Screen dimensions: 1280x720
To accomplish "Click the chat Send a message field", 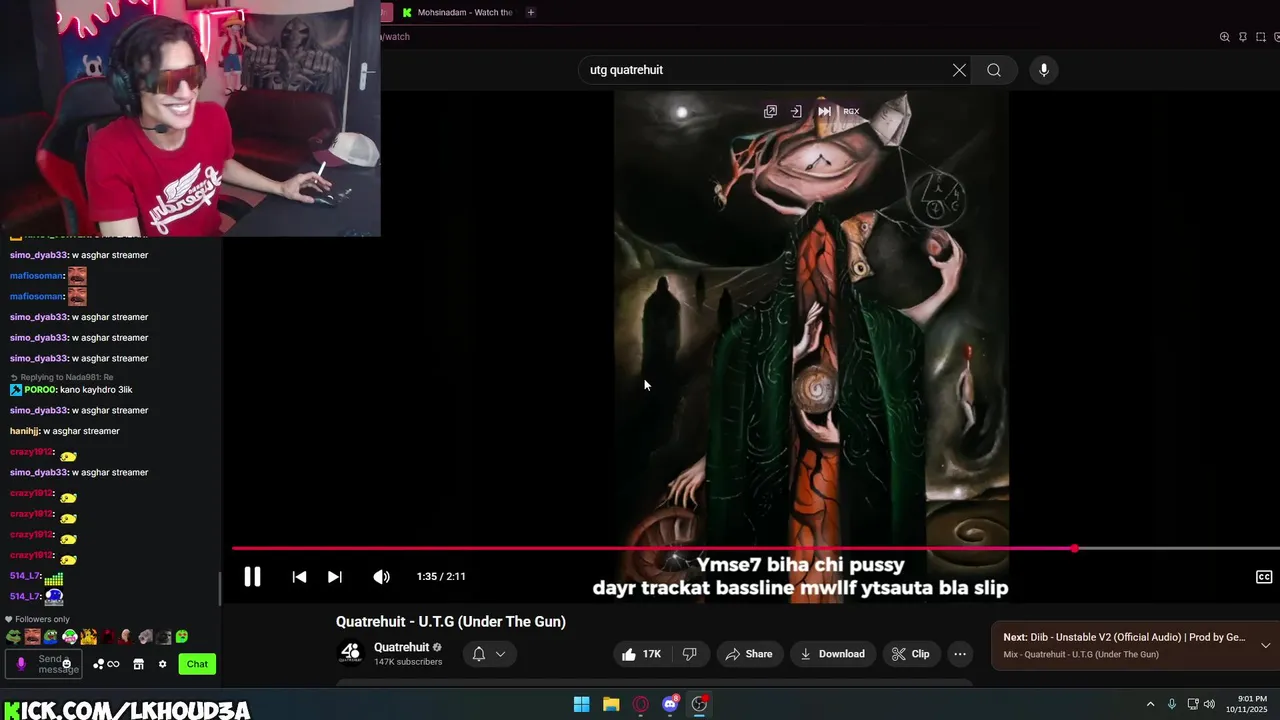I will click(44, 664).
